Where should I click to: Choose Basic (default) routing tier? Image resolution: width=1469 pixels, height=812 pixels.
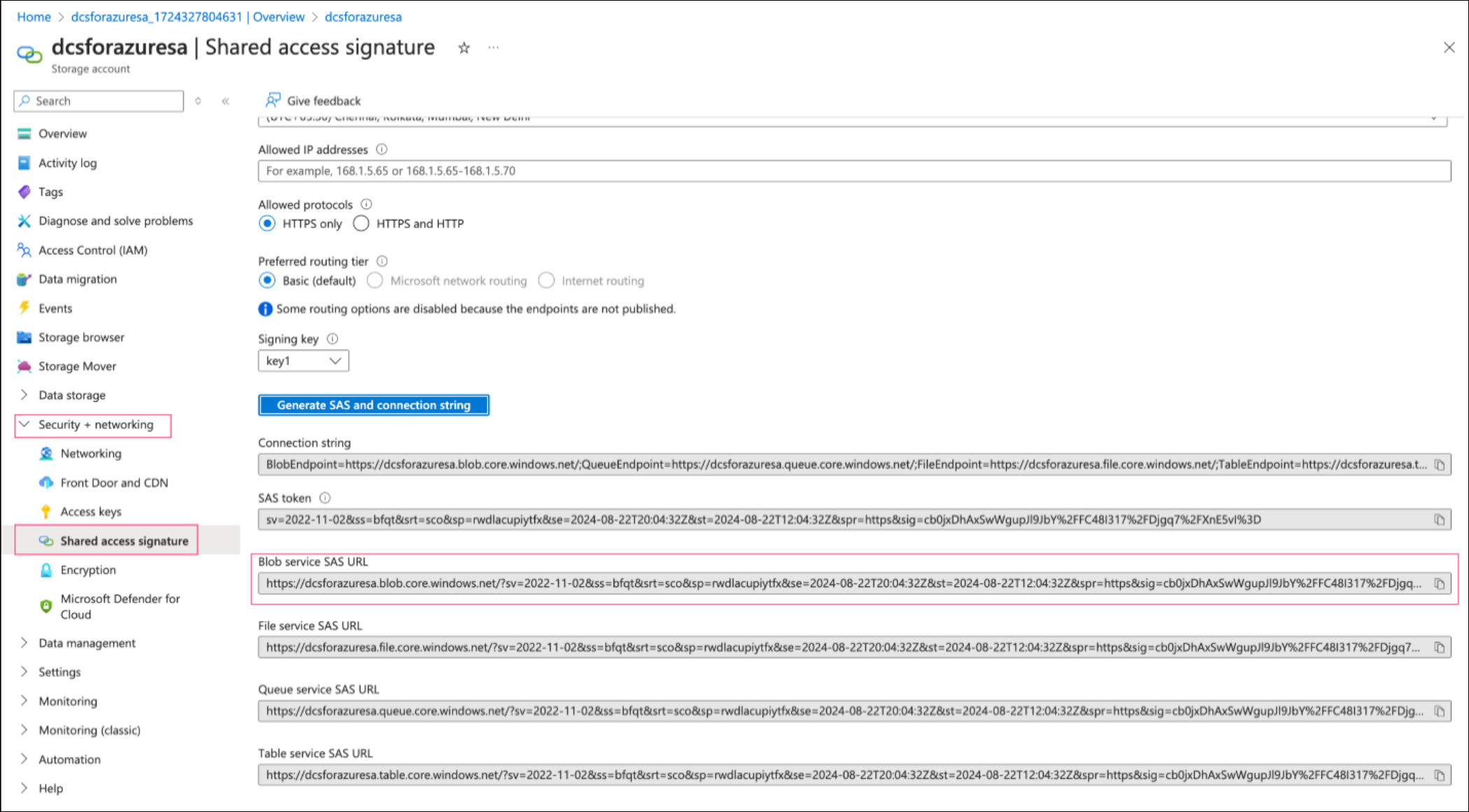(x=267, y=280)
